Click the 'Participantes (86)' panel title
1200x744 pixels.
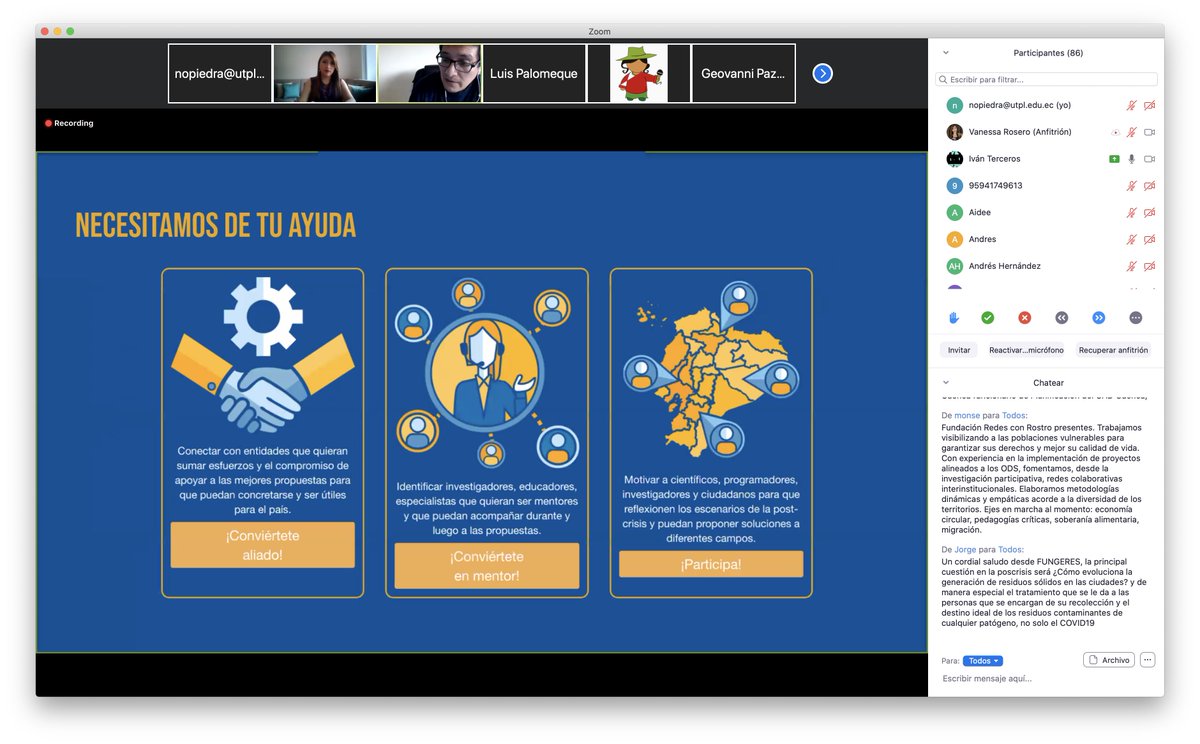pos(1047,53)
